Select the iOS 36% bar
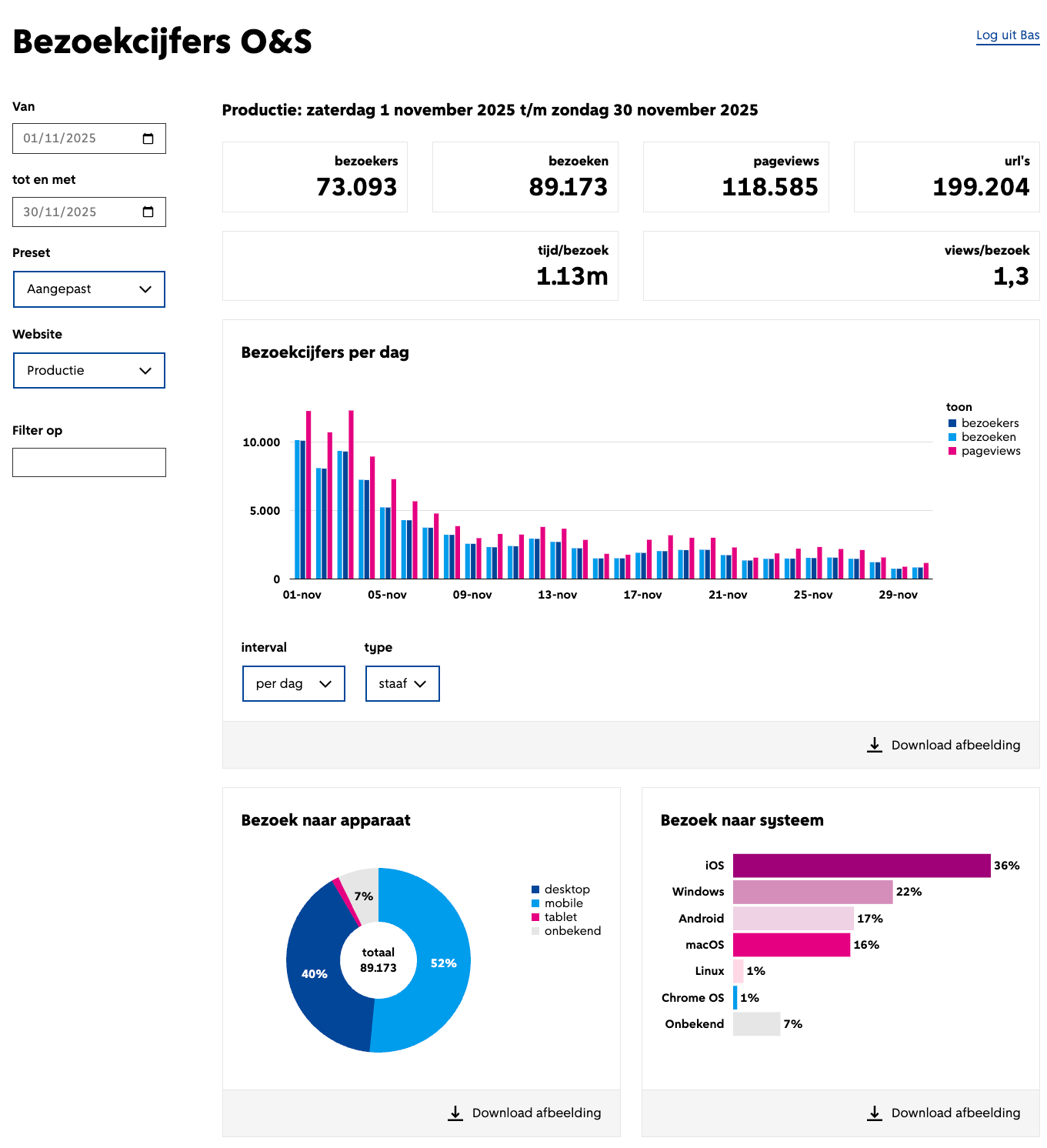Viewport: 1047px width, 1148px height. click(861, 866)
